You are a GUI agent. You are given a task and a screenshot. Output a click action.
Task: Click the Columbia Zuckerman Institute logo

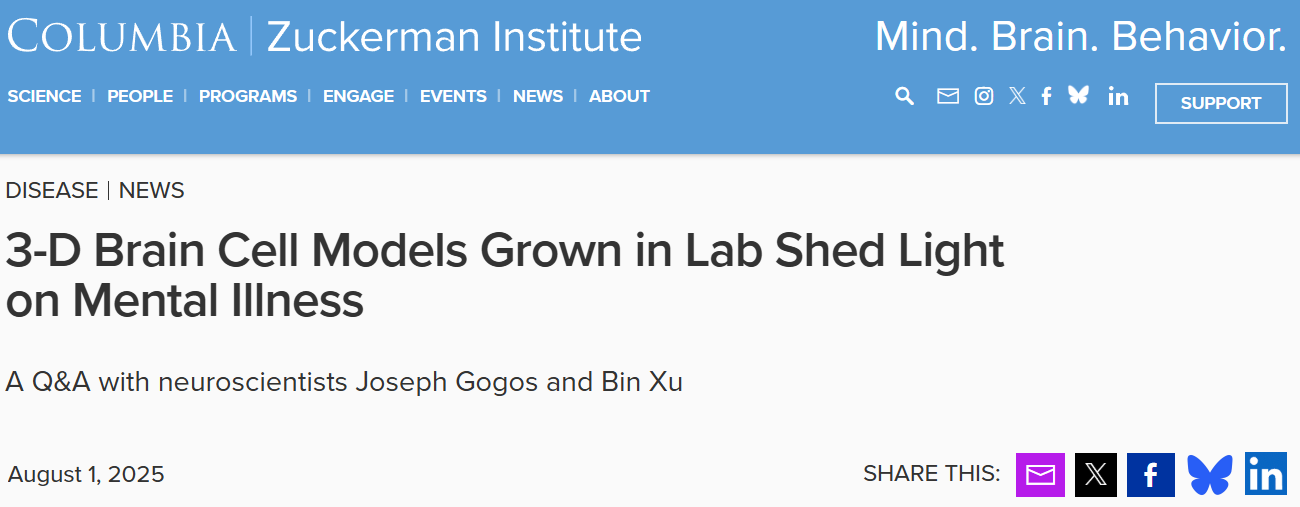tap(325, 37)
